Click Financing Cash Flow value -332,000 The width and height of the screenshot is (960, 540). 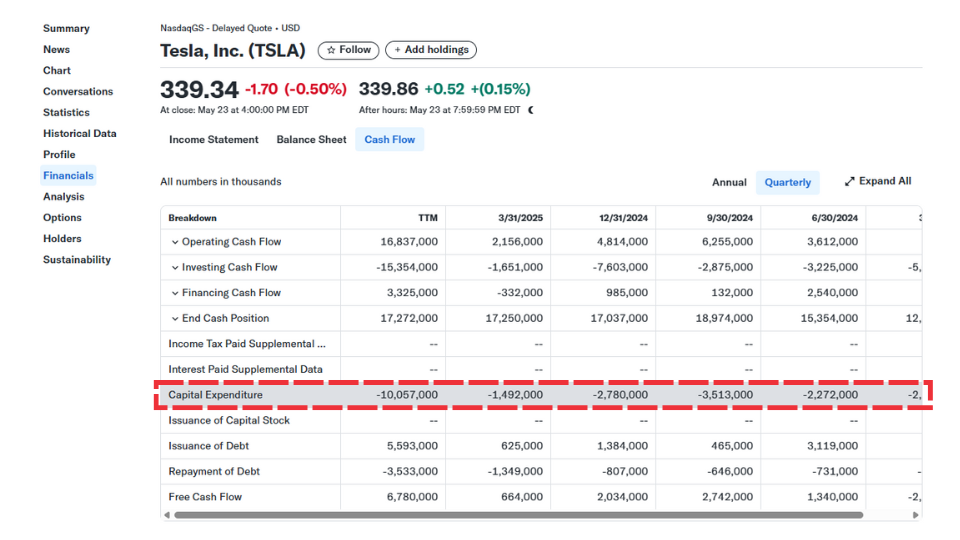click(x=520, y=293)
